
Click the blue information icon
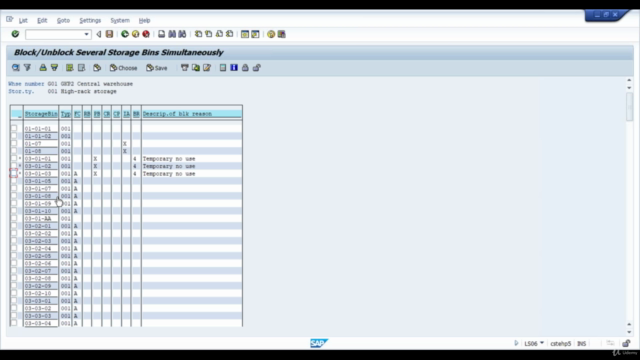[x=234, y=68]
